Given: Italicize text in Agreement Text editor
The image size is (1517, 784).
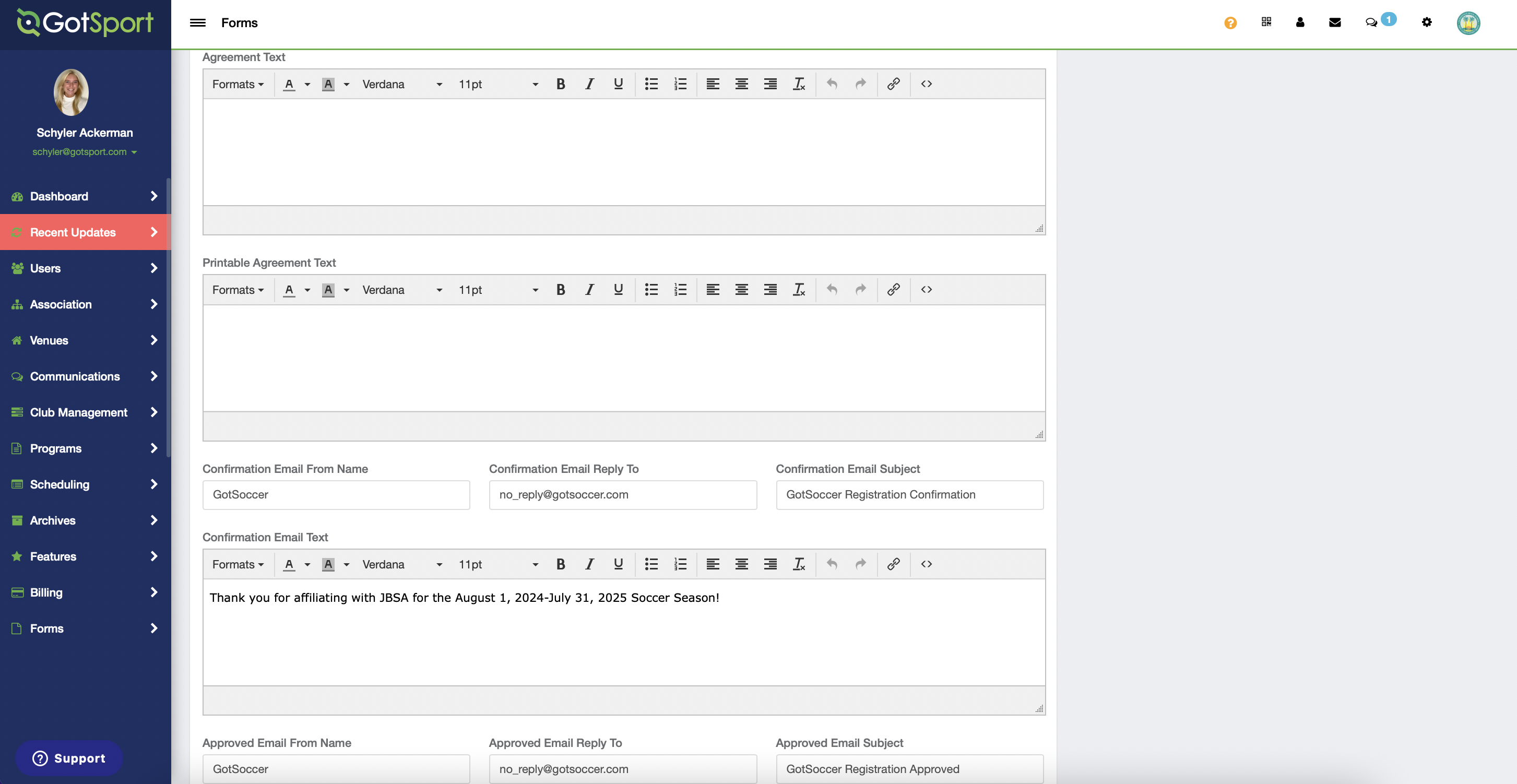Looking at the screenshot, I should 589,84.
